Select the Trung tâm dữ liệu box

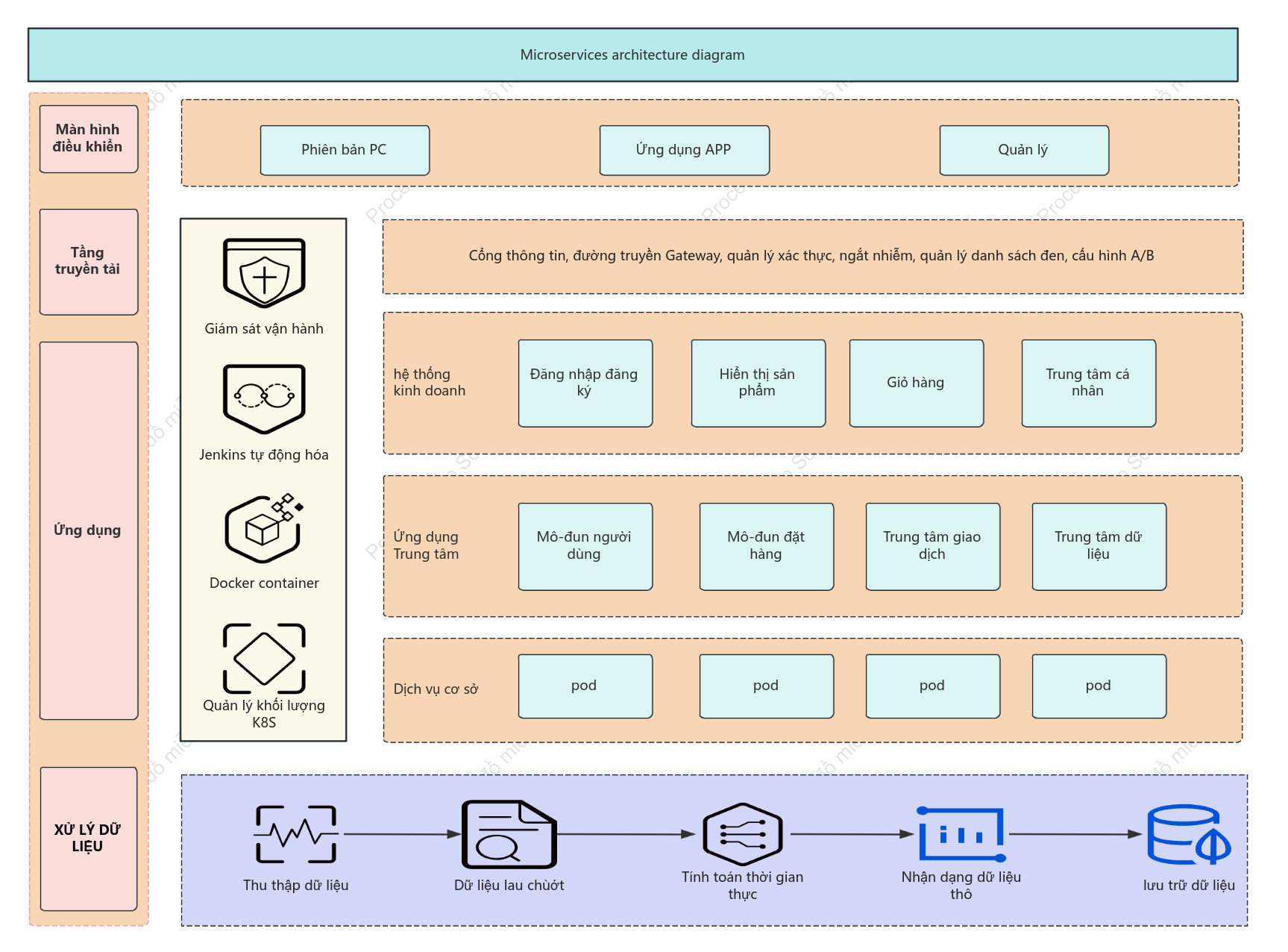1099,547
